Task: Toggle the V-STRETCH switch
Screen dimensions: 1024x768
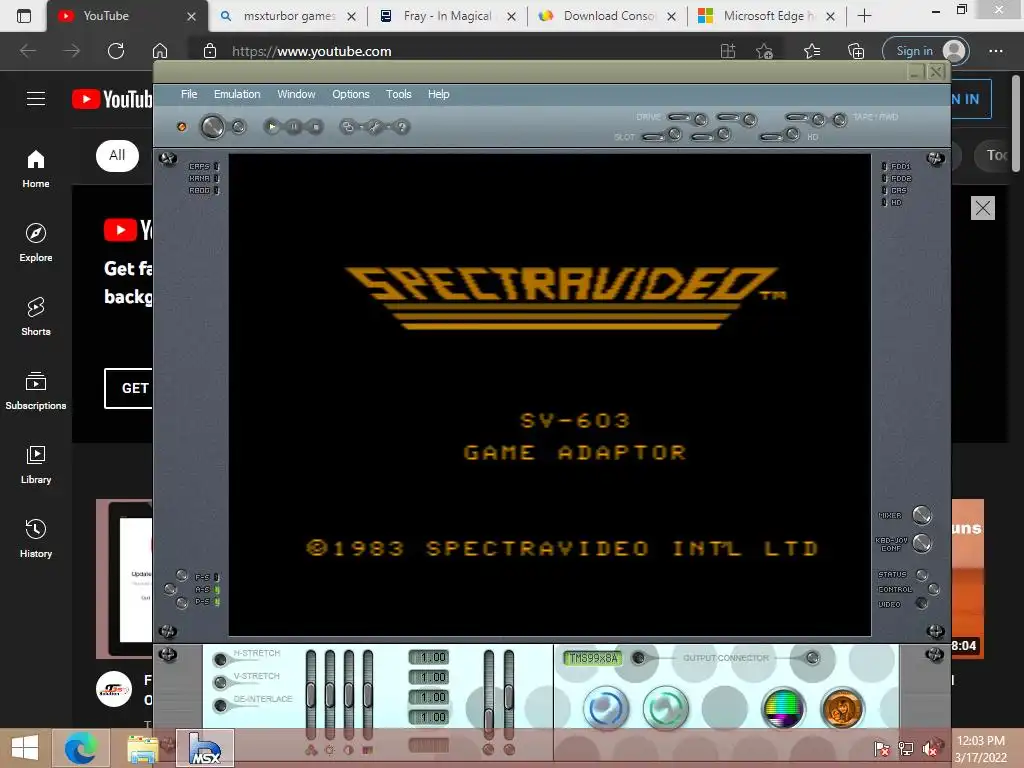Action: [221, 682]
